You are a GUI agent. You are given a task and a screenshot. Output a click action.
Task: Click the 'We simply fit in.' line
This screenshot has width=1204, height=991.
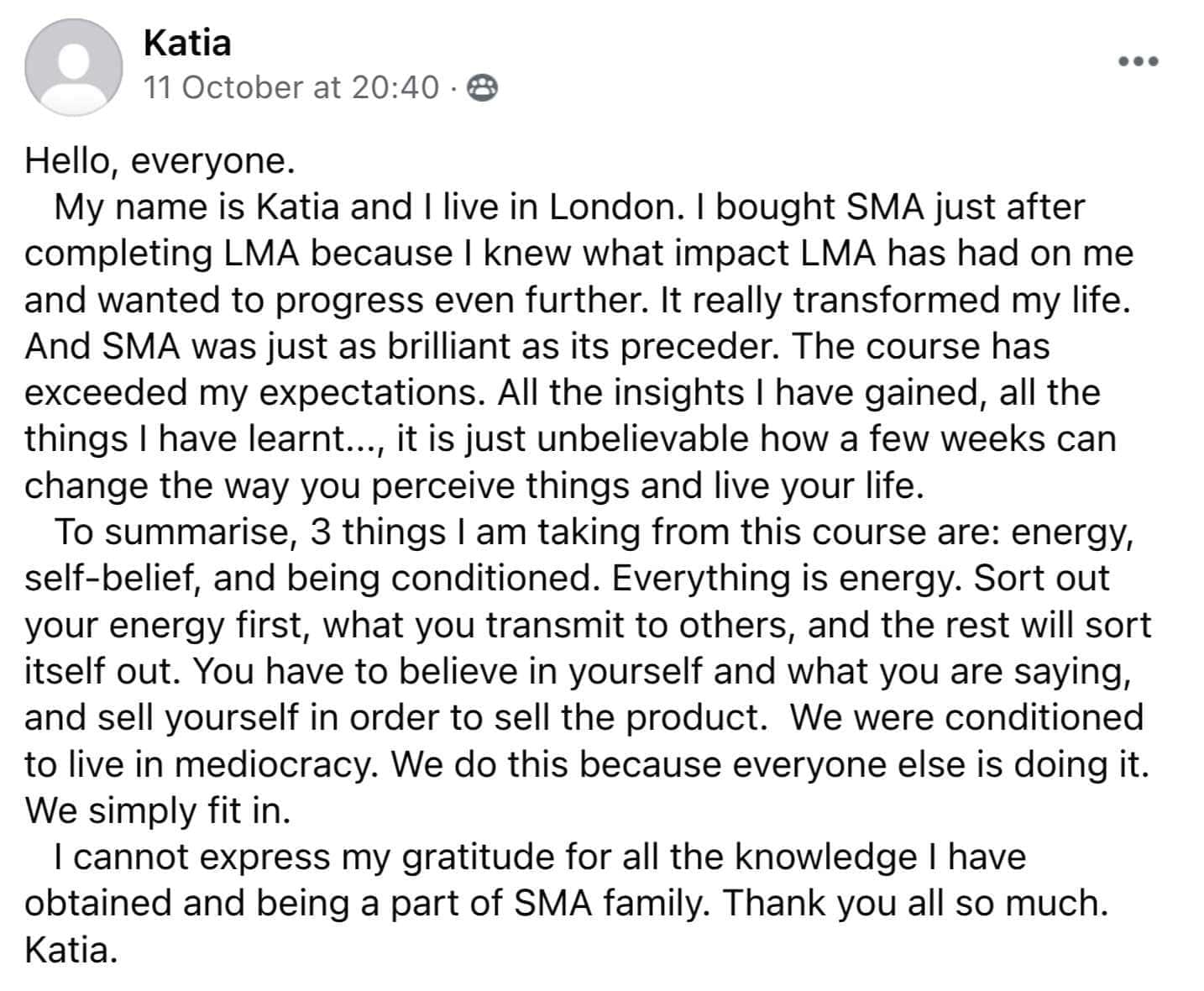tap(158, 810)
